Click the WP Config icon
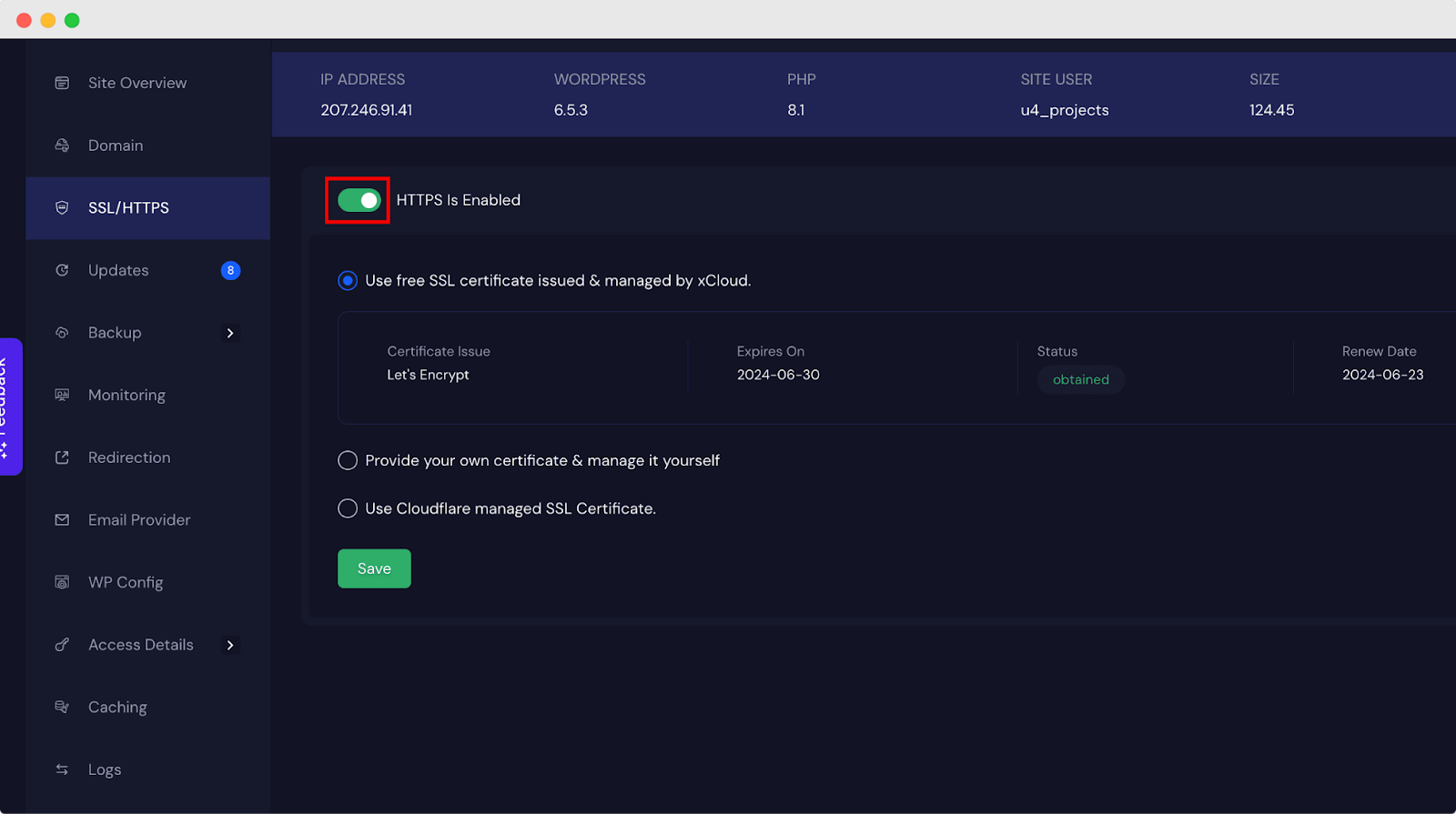The image size is (1456, 814). click(62, 582)
